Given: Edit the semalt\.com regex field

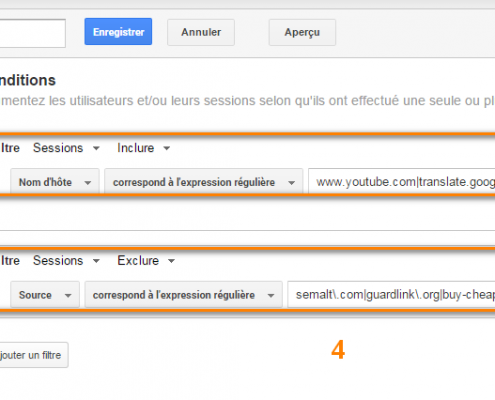Looking at the screenshot, I should coord(392,295).
